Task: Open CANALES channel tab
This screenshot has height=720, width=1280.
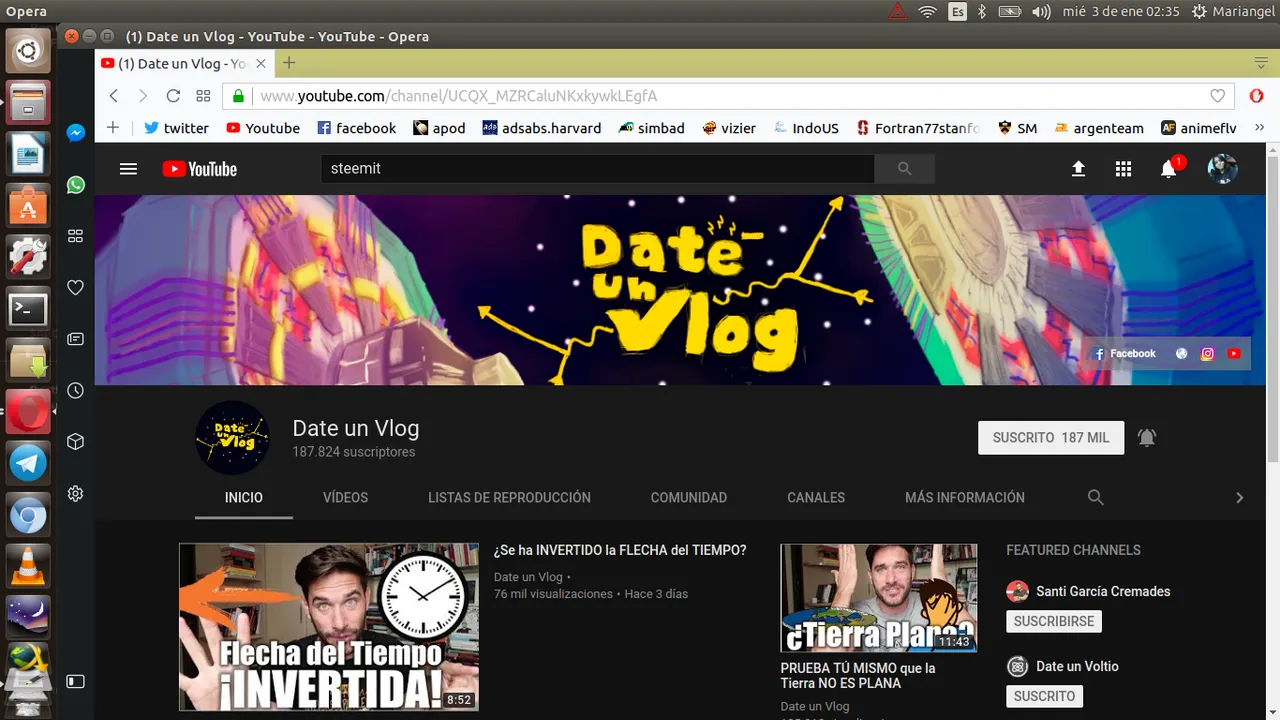Action: [816, 497]
